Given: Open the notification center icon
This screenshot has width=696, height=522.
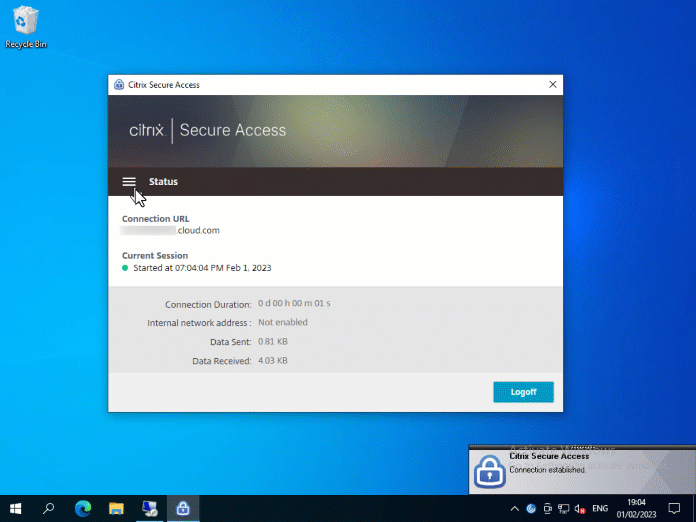Looking at the screenshot, I should point(674,508).
